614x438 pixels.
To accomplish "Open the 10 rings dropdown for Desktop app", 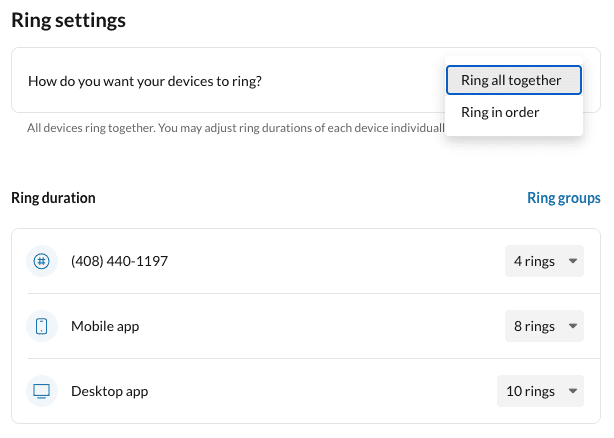I will (540, 391).
